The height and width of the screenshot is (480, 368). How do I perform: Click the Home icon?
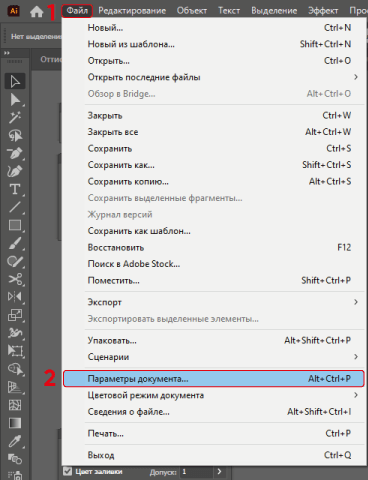pos(36,11)
